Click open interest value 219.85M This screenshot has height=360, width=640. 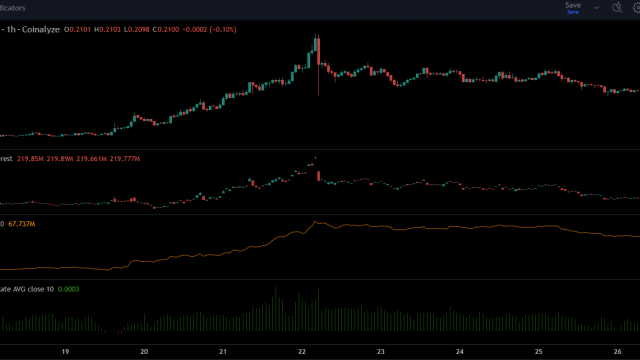click(30, 159)
